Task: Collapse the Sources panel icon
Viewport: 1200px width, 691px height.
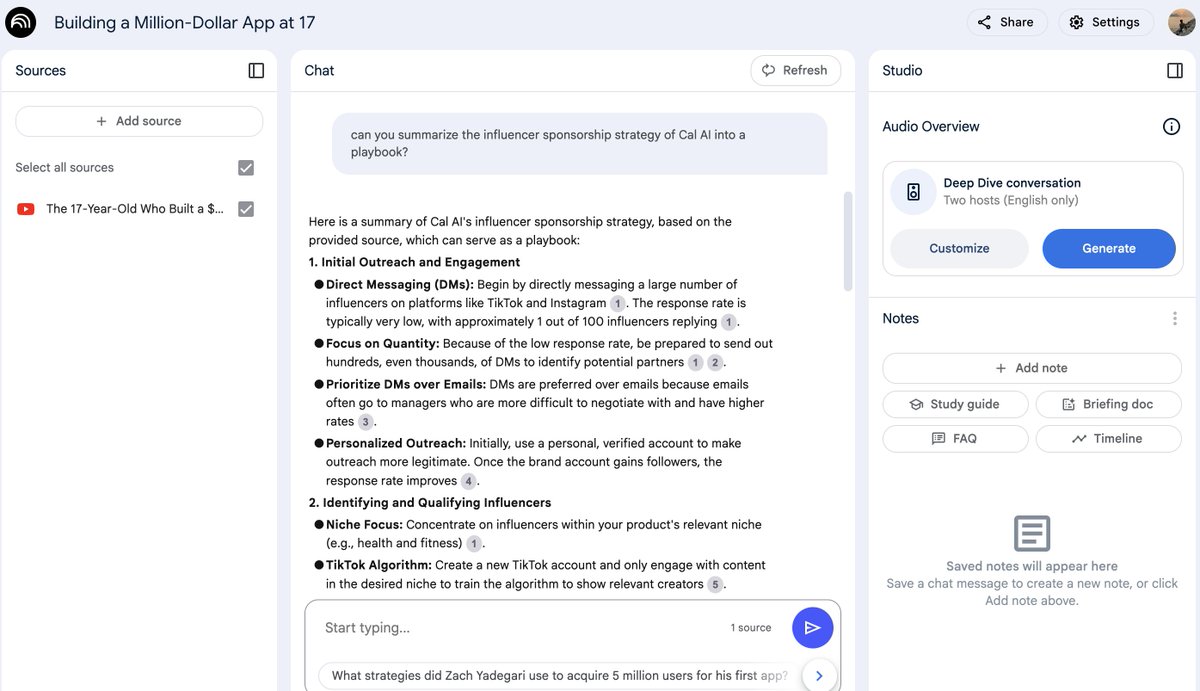Action: point(256,70)
